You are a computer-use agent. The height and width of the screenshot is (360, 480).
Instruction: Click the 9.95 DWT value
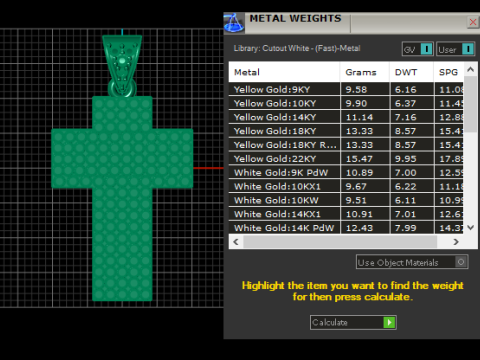(x=406, y=159)
